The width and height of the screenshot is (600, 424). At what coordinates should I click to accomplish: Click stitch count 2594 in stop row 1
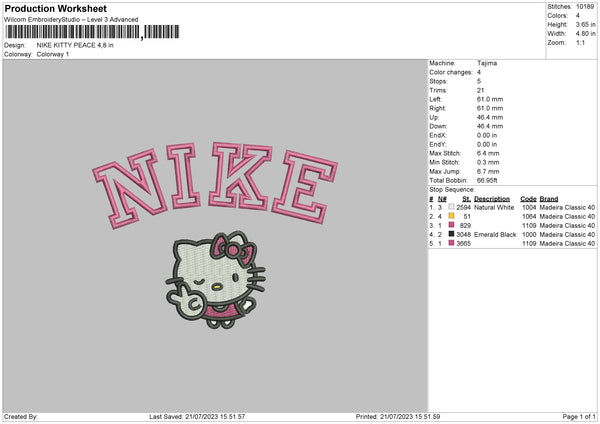coord(463,207)
